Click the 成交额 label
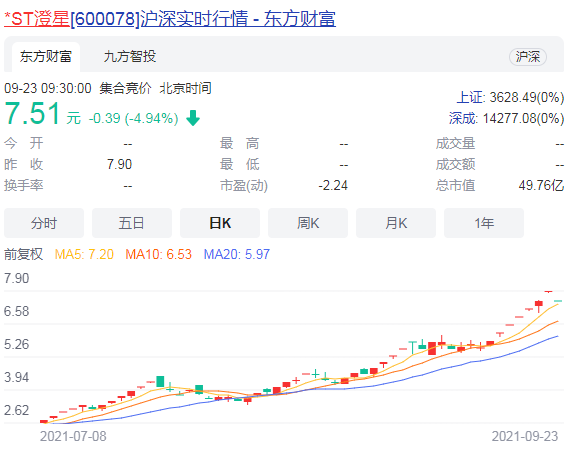Screen dimensions: 574x449 tap(455, 164)
